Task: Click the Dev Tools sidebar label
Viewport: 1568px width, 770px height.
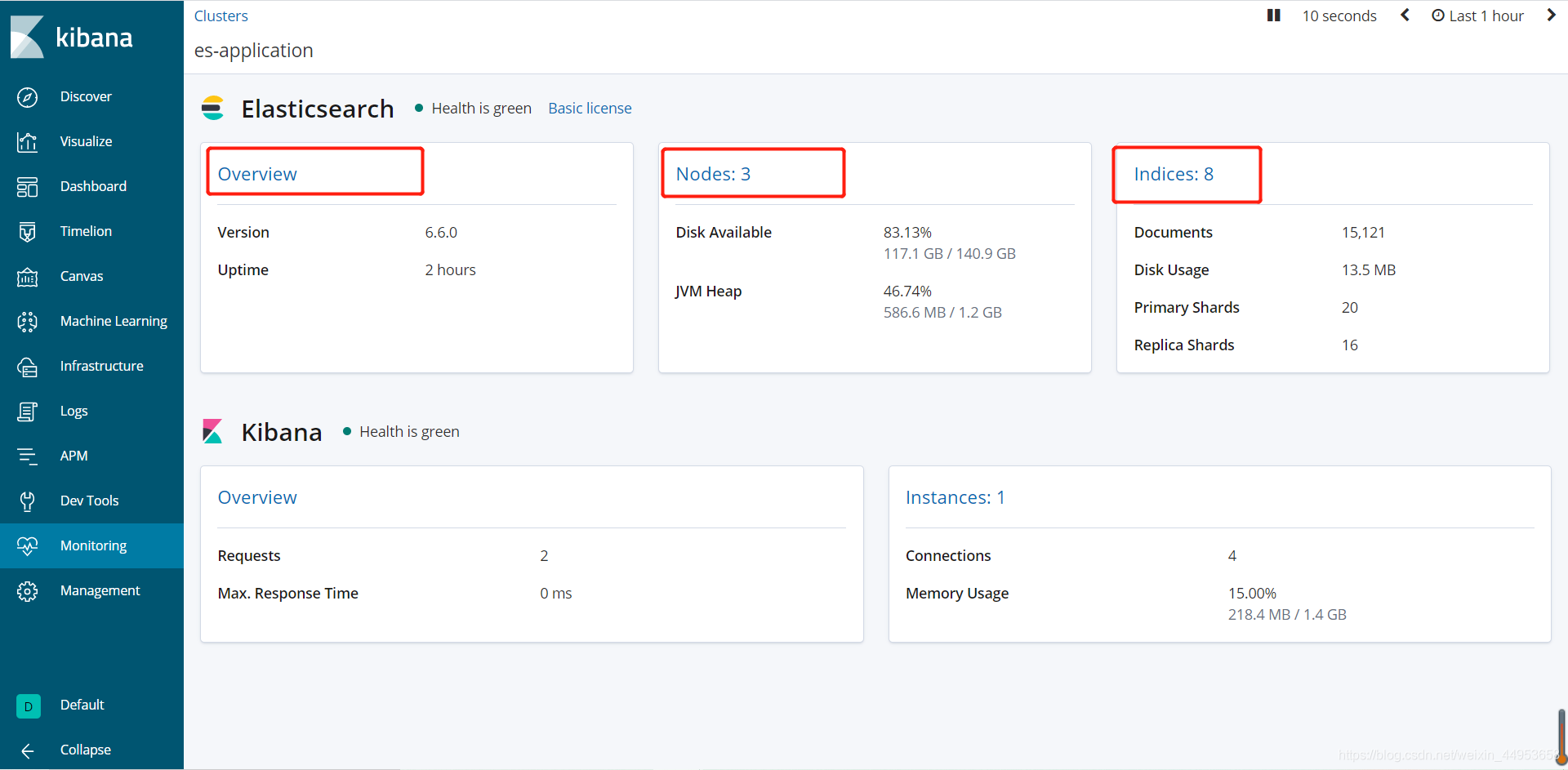Action: pos(89,501)
